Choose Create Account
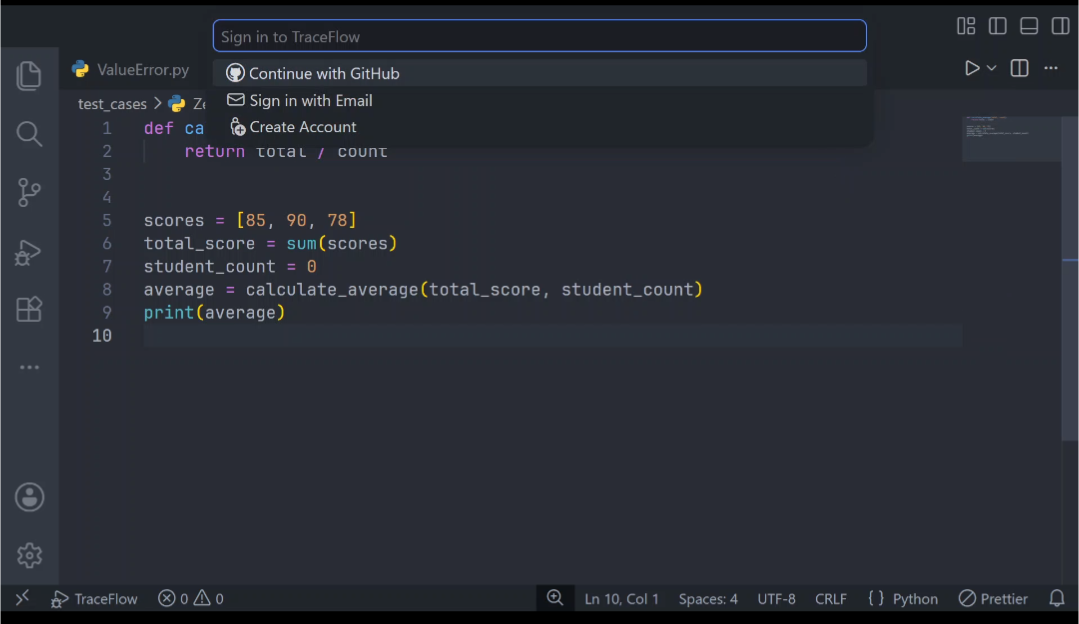The height and width of the screenshot is (624, 1079). click(540, 127)
